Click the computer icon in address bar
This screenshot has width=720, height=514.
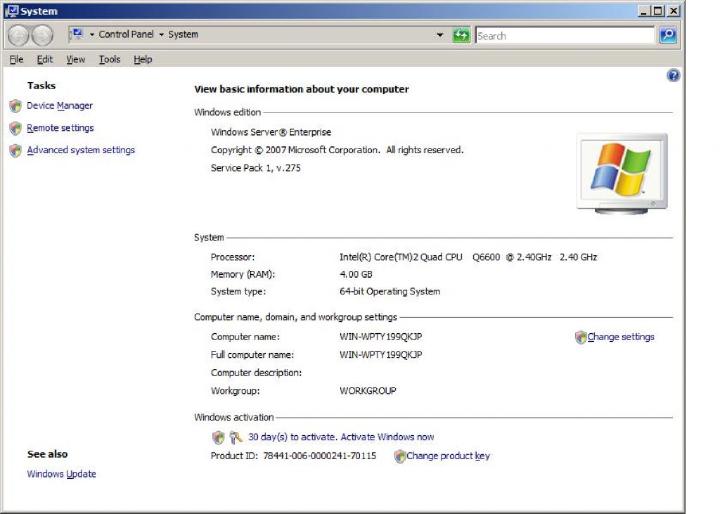coord(77,34)
